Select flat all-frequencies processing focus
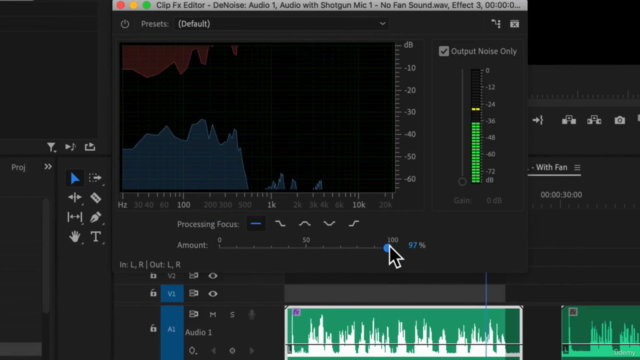The width and height of the screenshot is (640, 360). point(256,224)
